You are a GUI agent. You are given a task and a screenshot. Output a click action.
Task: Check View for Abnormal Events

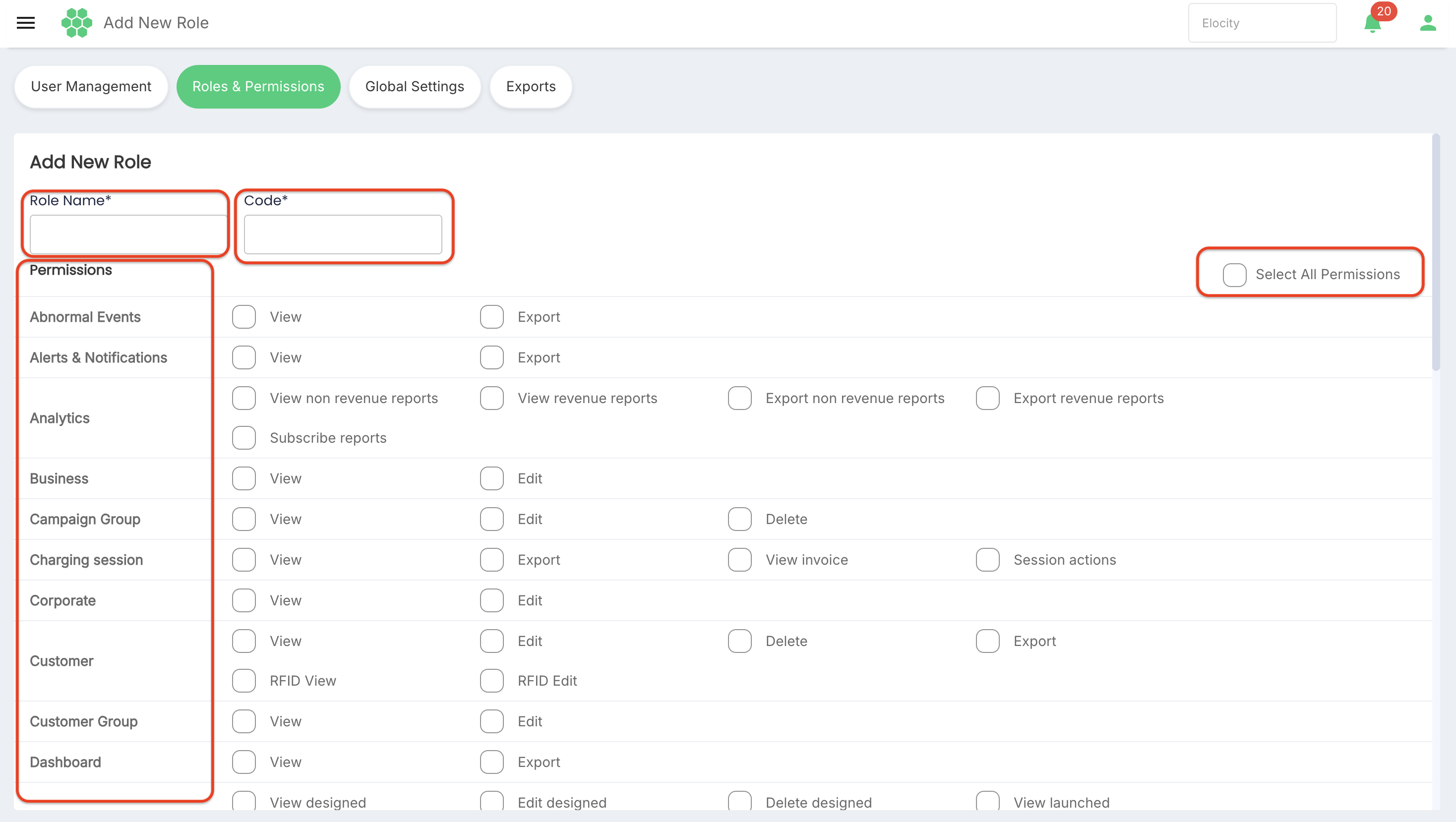244,317
